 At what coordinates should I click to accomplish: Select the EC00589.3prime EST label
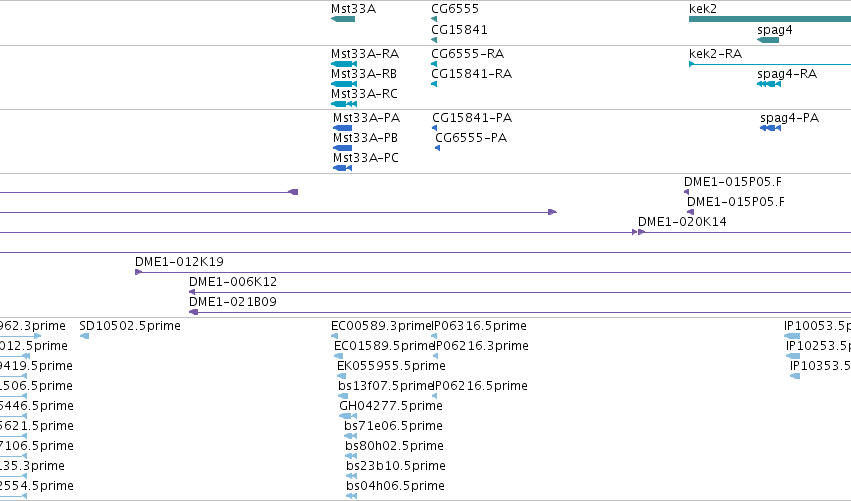pos(381,326)
